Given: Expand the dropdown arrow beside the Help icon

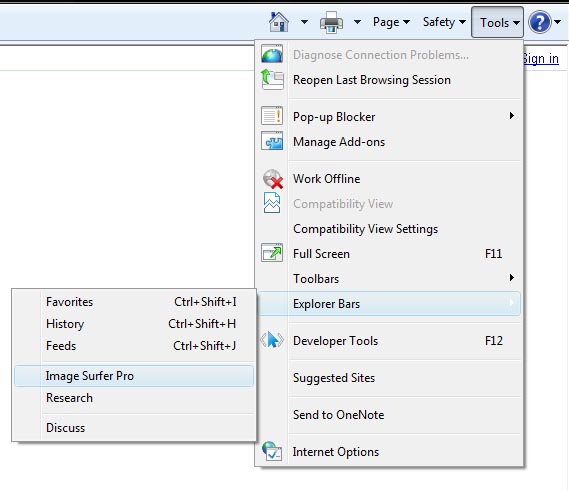Looking at the screenshot, I should tap(558, 22).
